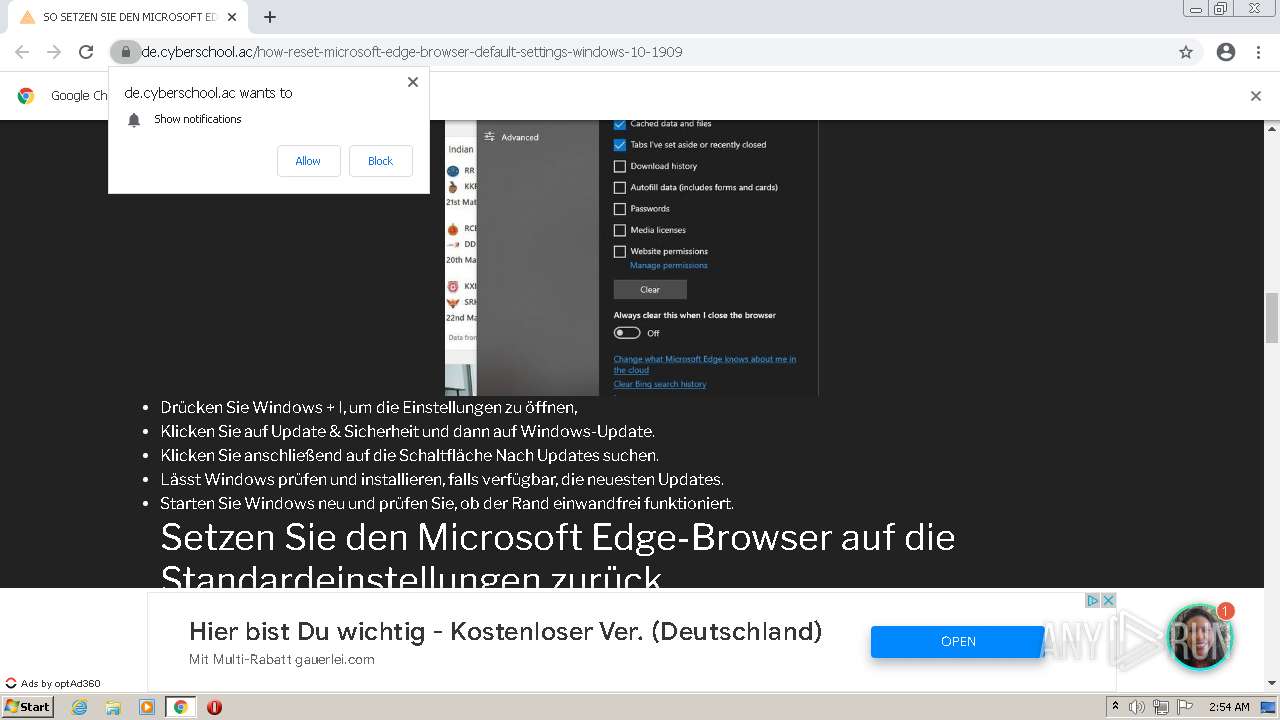
Task: Close the notification permission popup
Action: (413, 82)
